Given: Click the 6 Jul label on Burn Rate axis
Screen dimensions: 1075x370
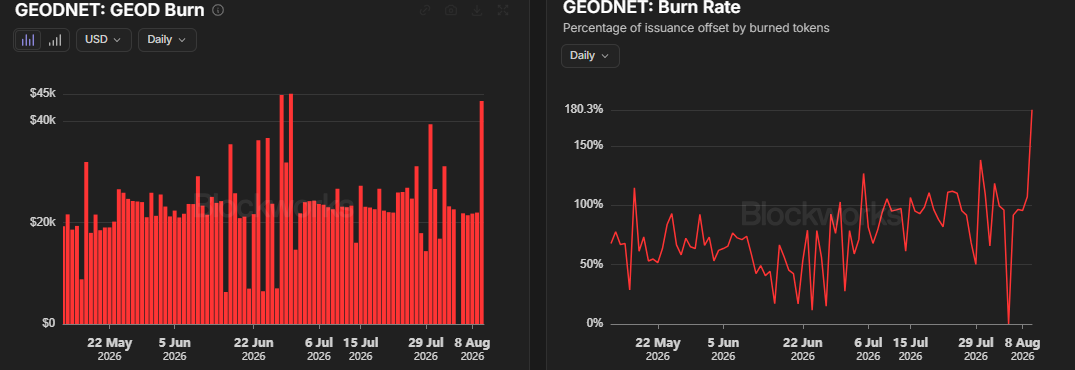Looking at the screenshot, I should pyautogui.click(x=869, y=343).
